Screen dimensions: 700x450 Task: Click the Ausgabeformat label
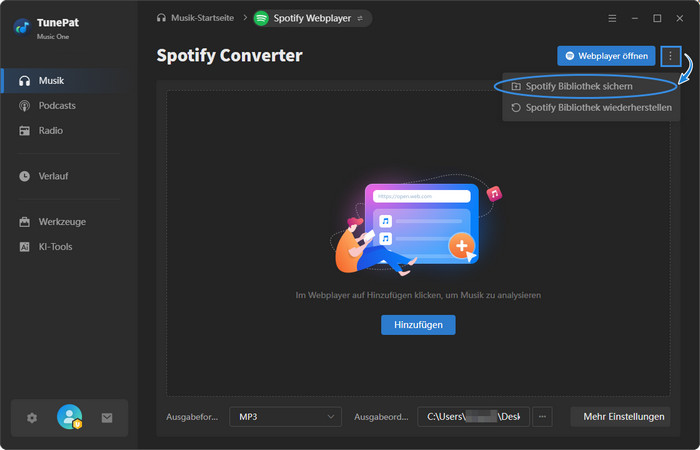tap(192, 417)
